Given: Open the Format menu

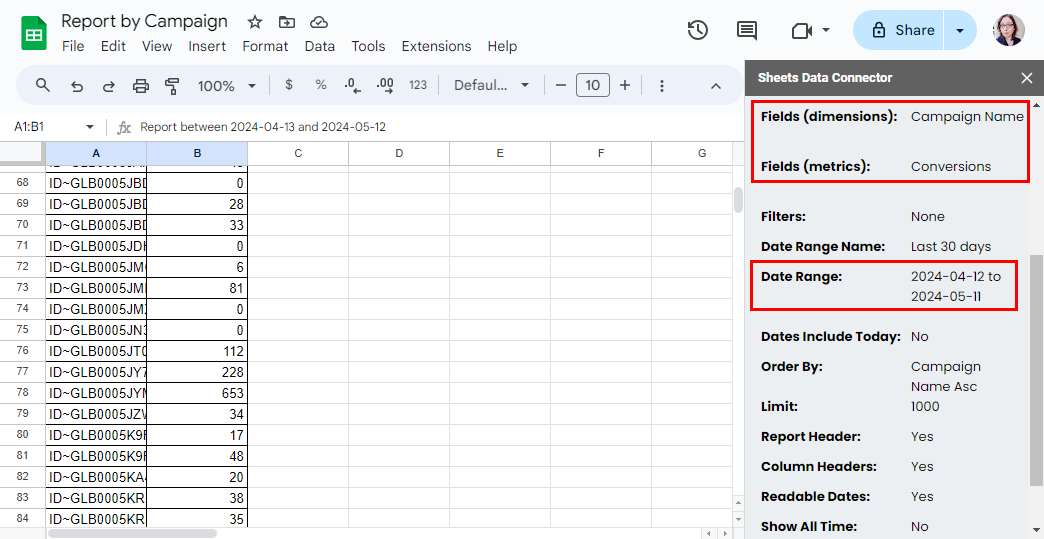Looking at the screenshot, I should (x=265, y=46).
